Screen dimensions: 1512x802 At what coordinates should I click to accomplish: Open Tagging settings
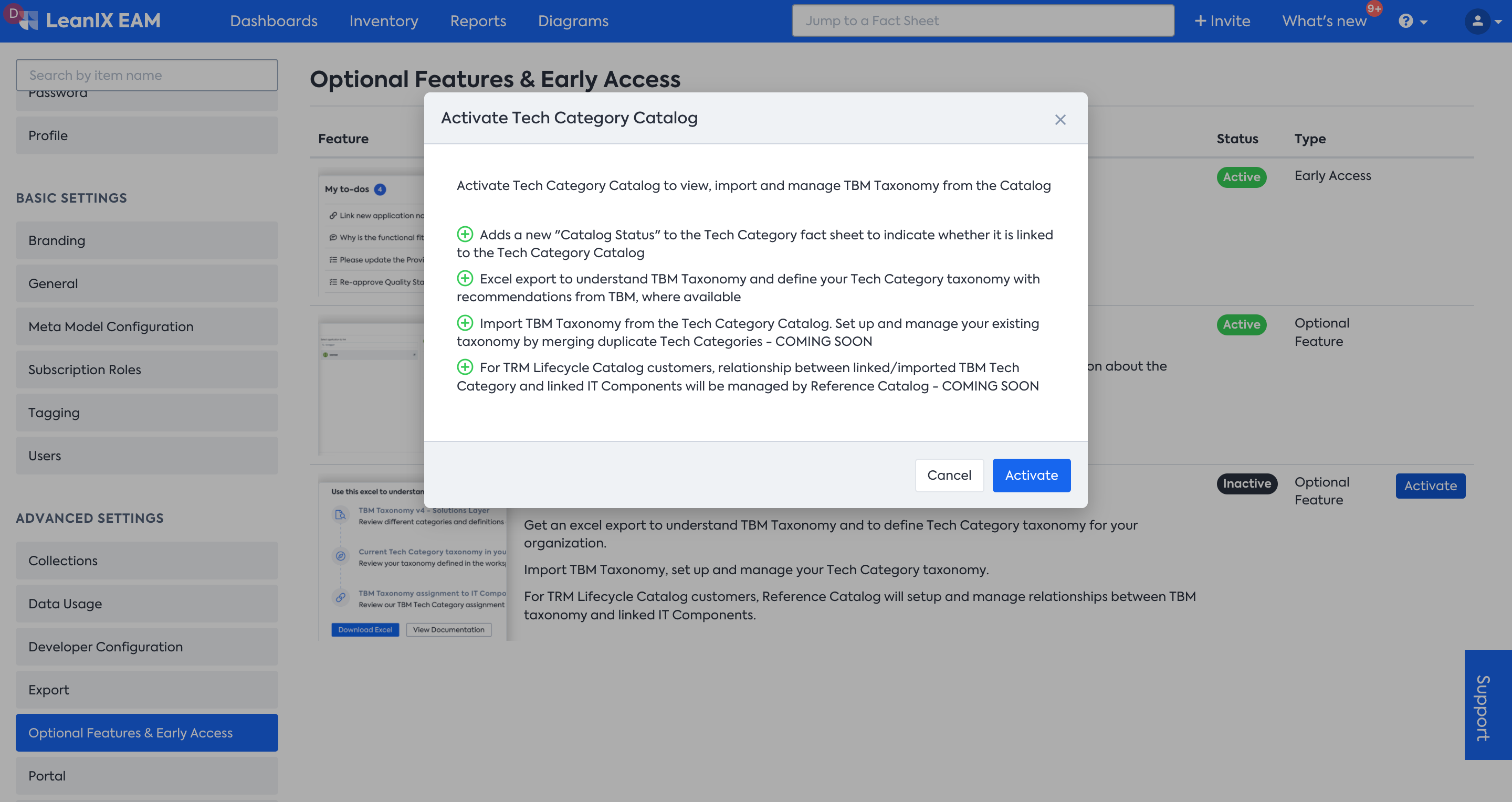[147, 413]
